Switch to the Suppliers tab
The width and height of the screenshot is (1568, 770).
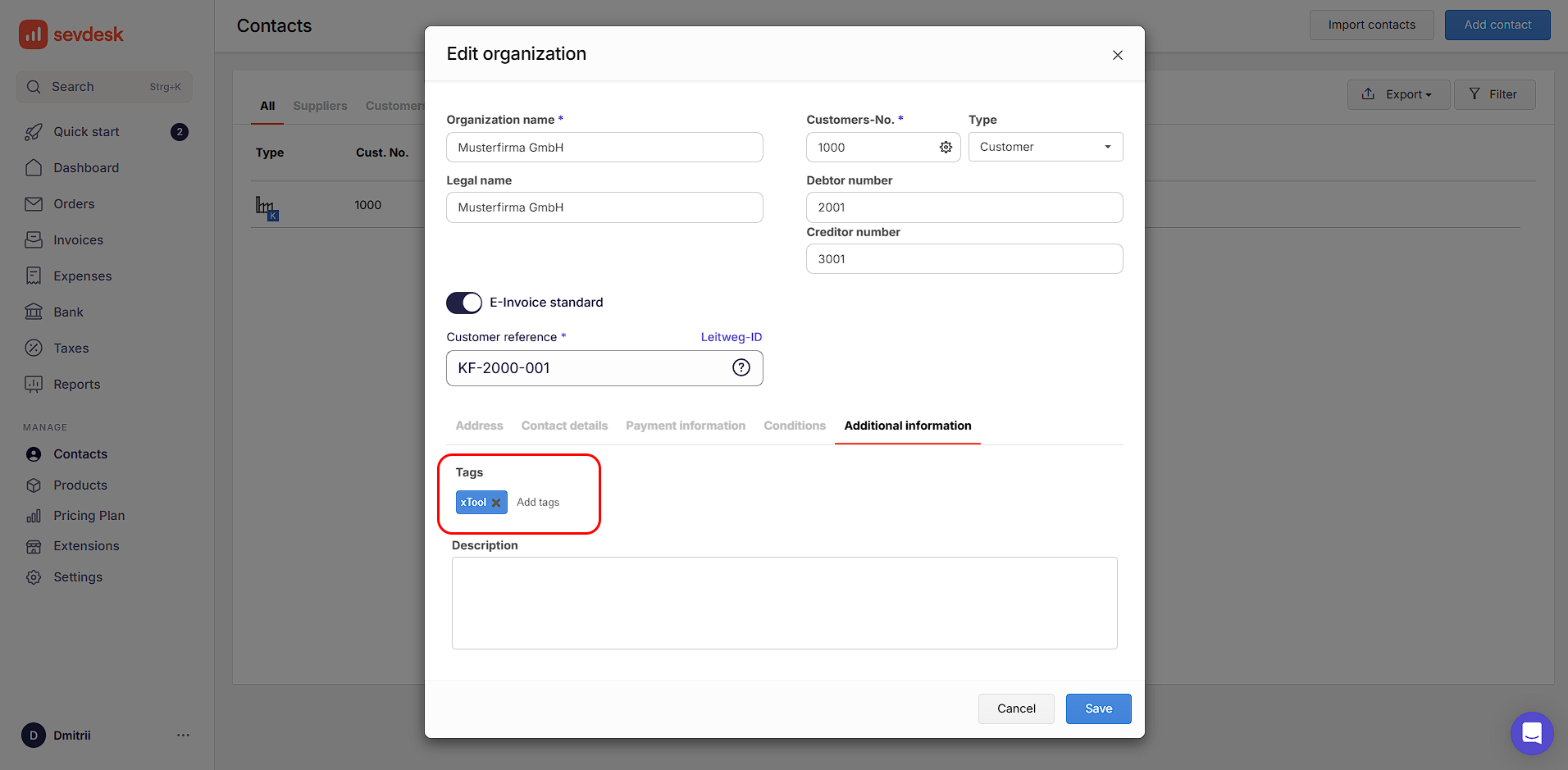click(320, 105)
